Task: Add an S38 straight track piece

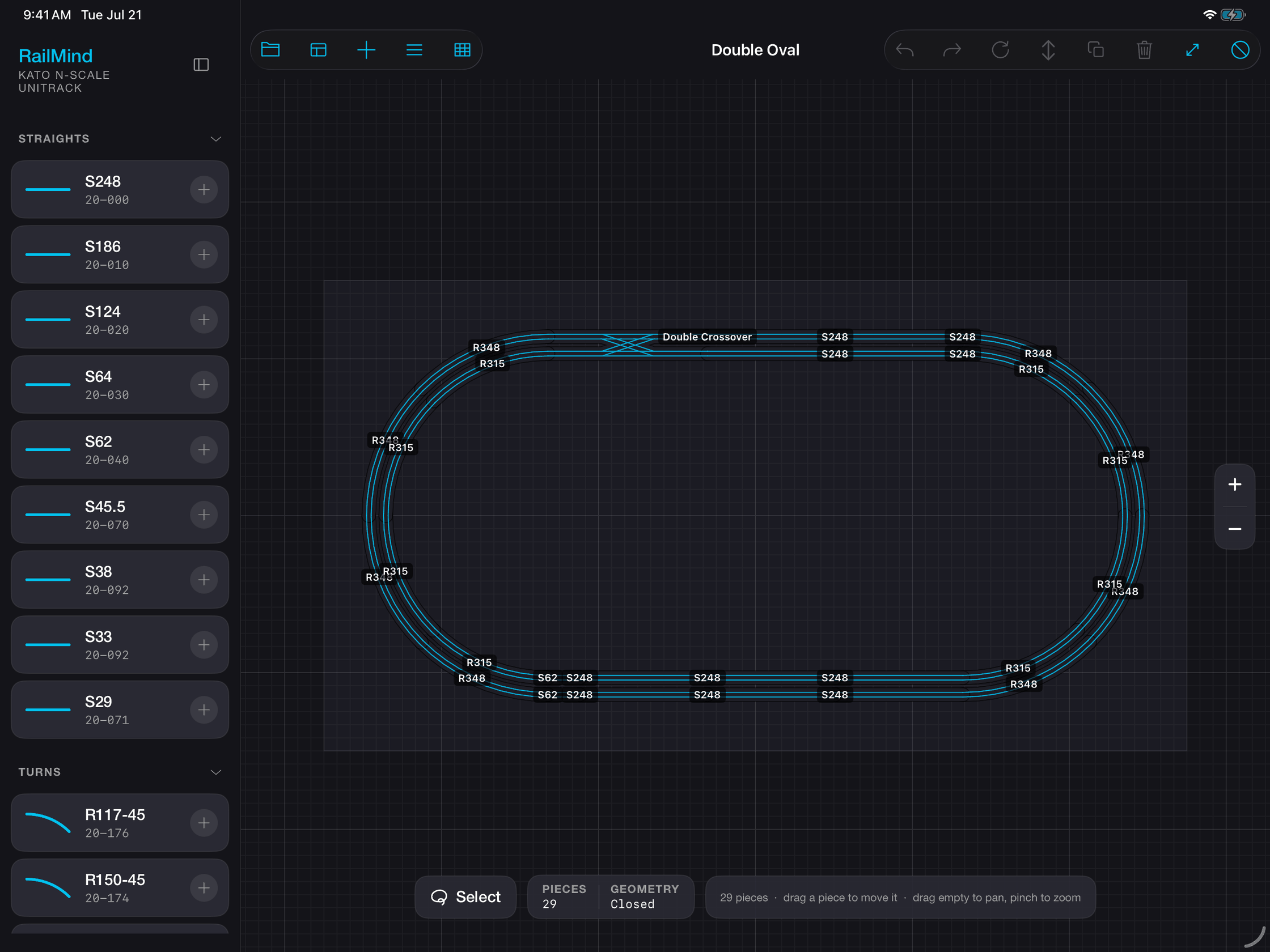Action: click(x=204, y=580)
